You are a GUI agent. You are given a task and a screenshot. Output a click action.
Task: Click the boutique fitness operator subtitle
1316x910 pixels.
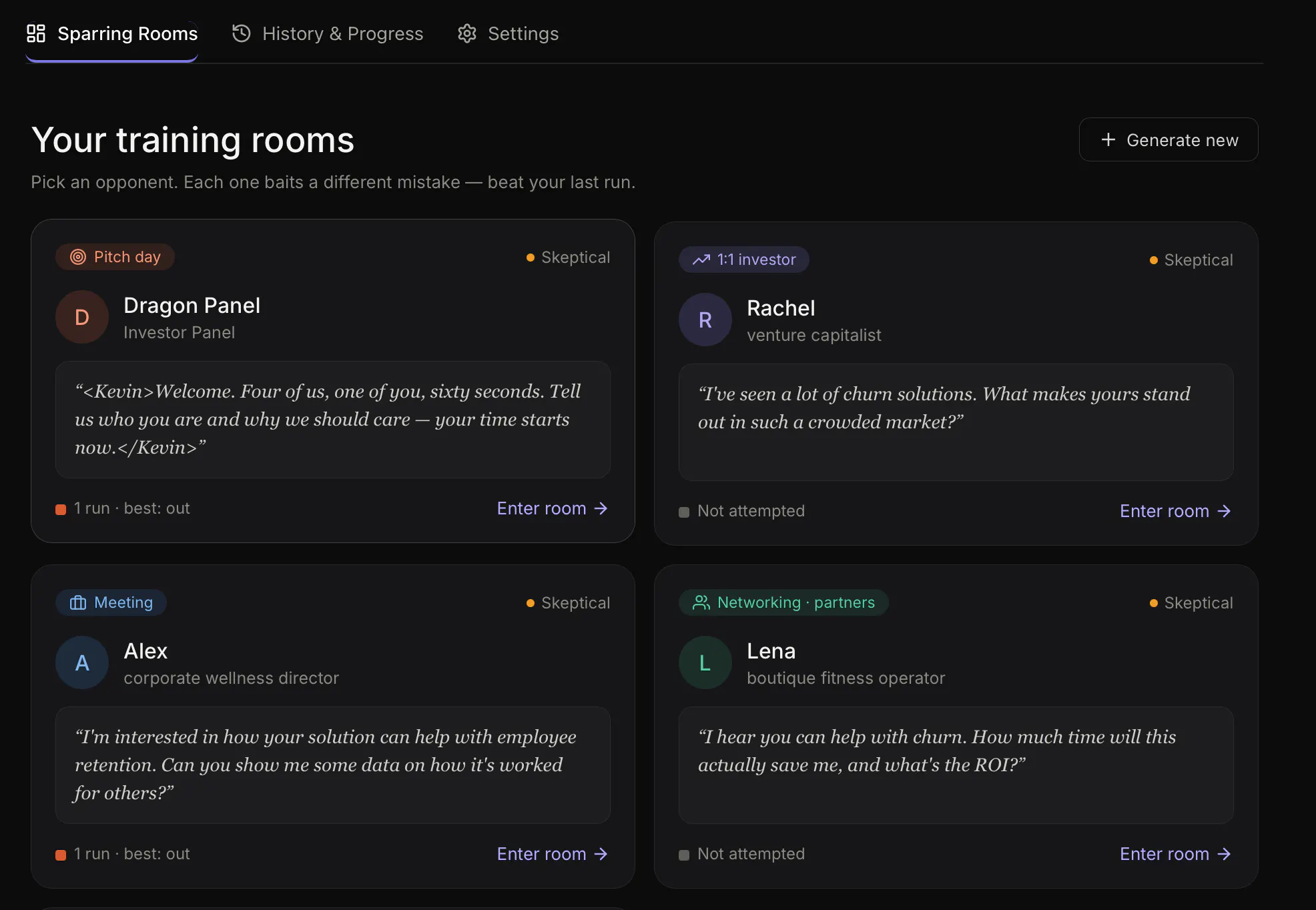846,678
